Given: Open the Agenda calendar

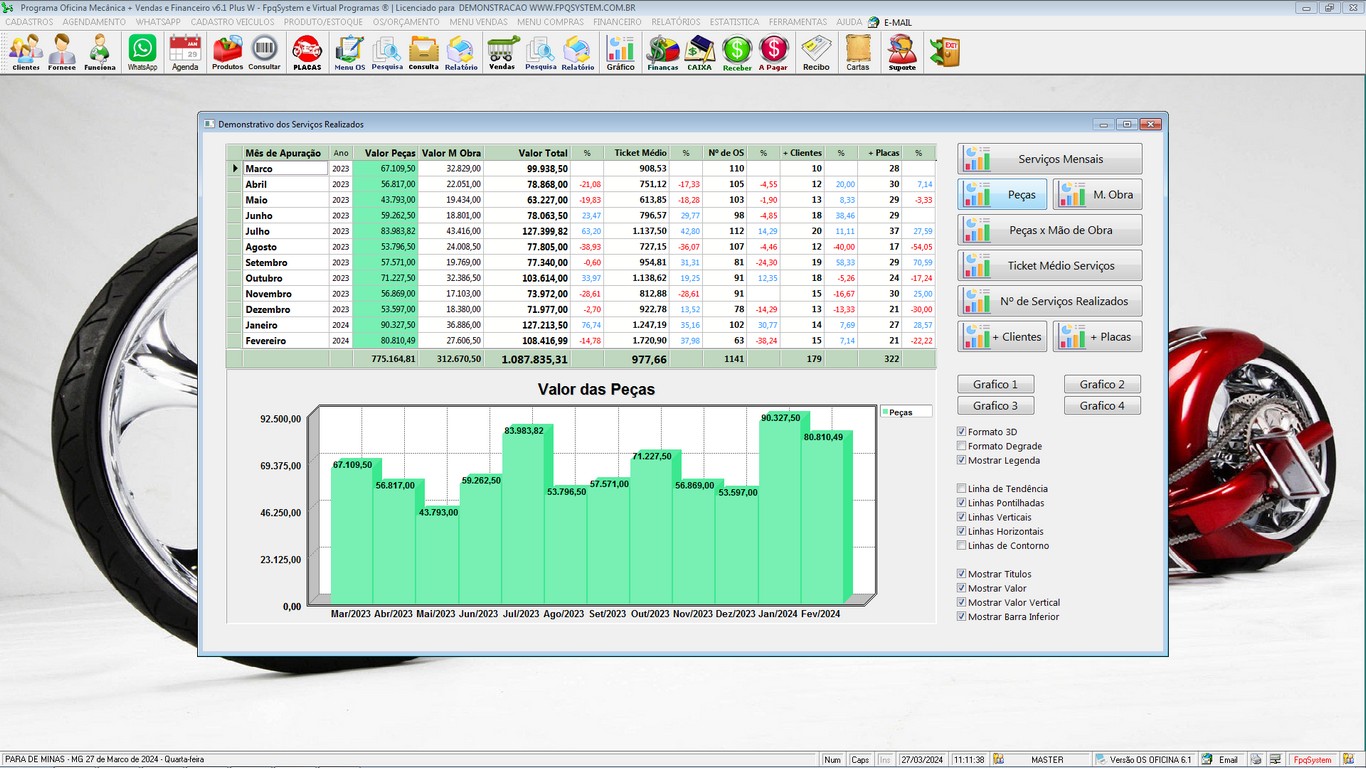Looking at the screenshot, I should (185, 52).
